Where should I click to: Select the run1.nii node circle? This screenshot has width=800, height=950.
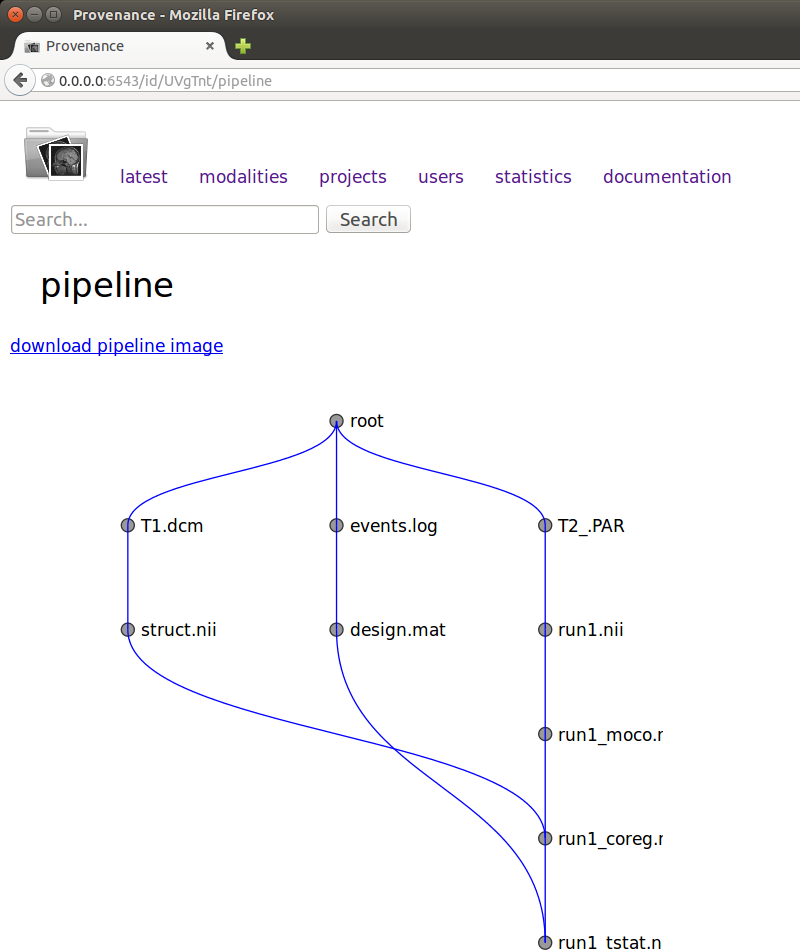pyautogui.click(x=545, y=629)
